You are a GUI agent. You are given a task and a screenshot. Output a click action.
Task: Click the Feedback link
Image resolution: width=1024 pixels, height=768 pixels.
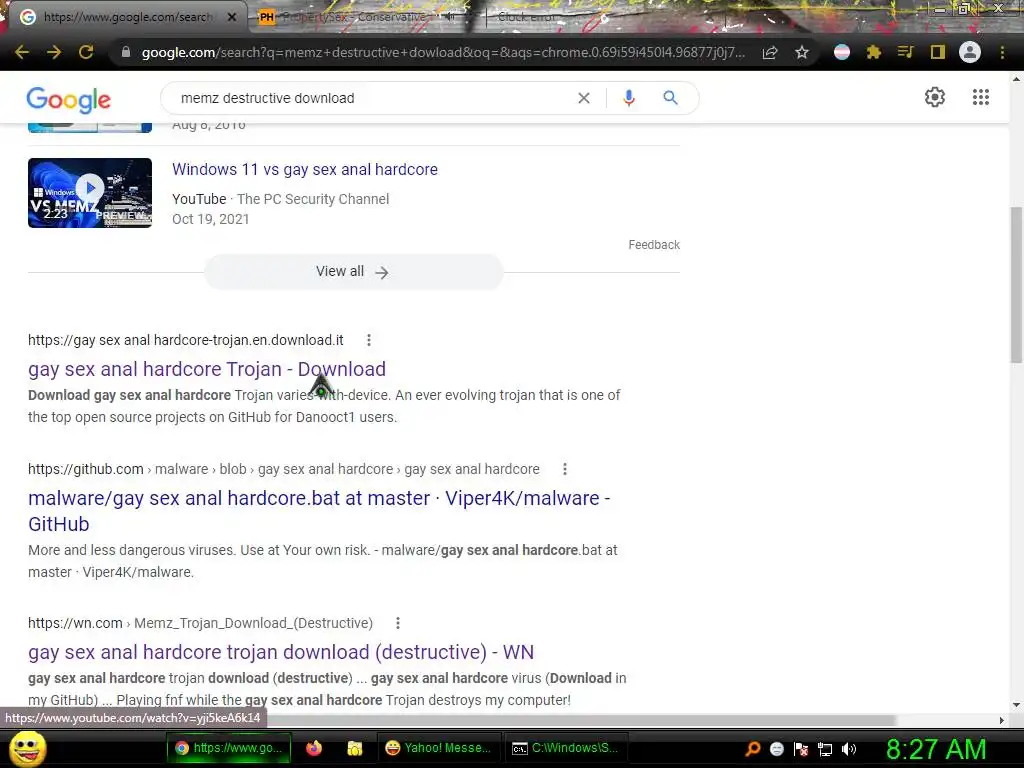(x=654, y=245)
